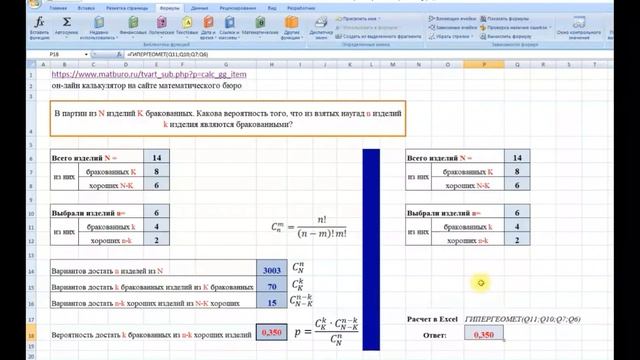640x360 pixels.
Task: Select blue cell with value 70
Action: tap(272, 284)
